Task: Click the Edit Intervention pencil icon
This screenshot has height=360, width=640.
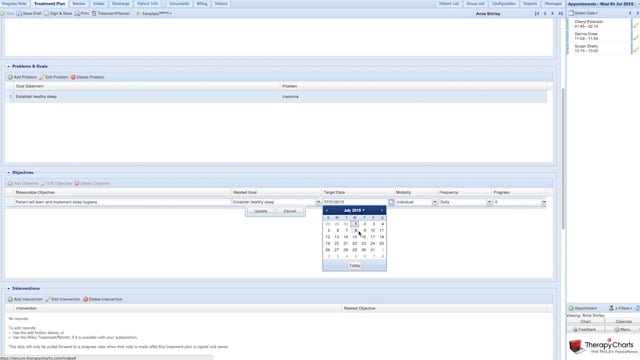Action: click(x=48, y=299)
